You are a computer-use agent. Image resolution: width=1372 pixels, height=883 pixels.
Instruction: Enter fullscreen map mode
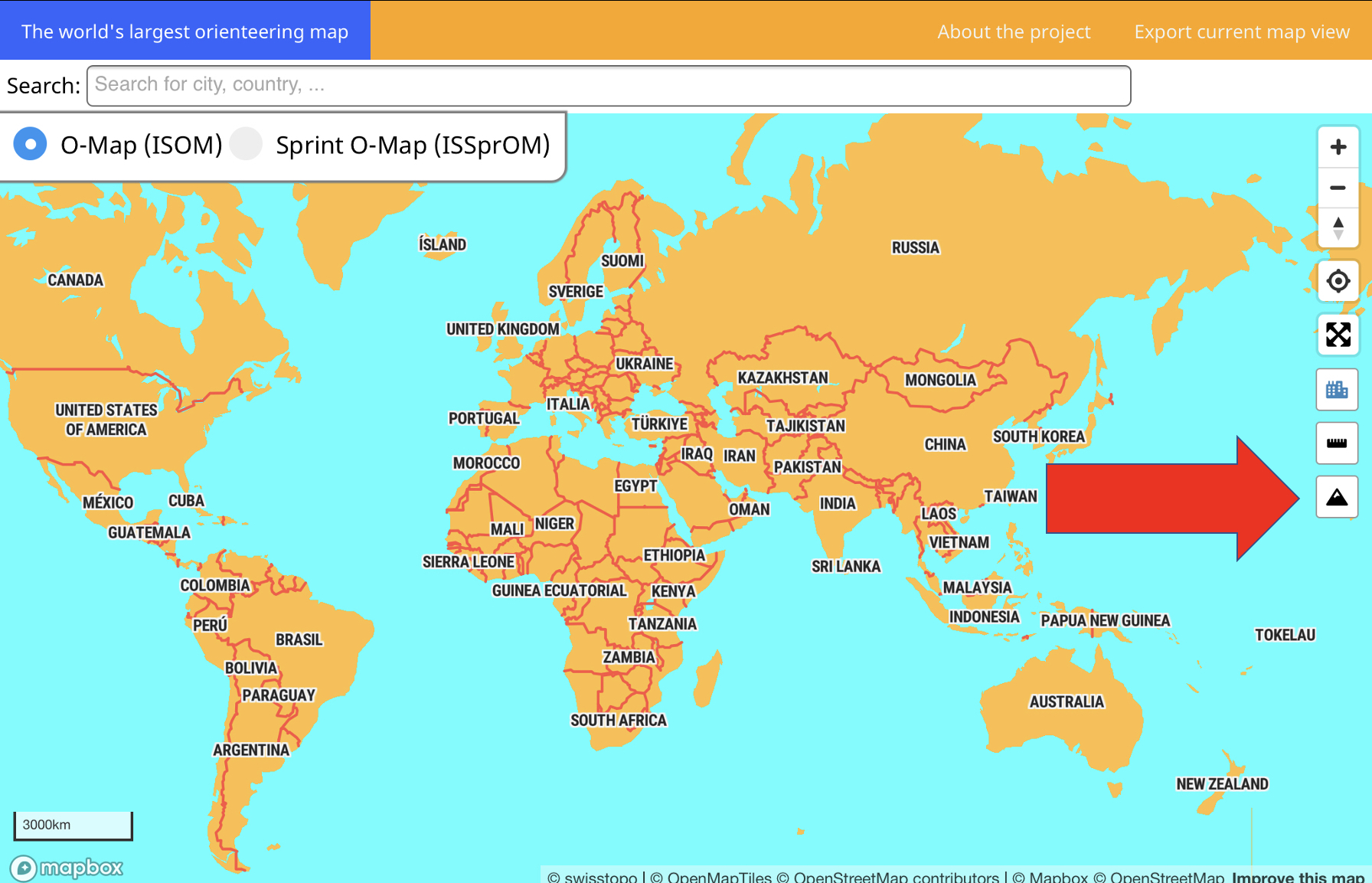[1338, 335]
